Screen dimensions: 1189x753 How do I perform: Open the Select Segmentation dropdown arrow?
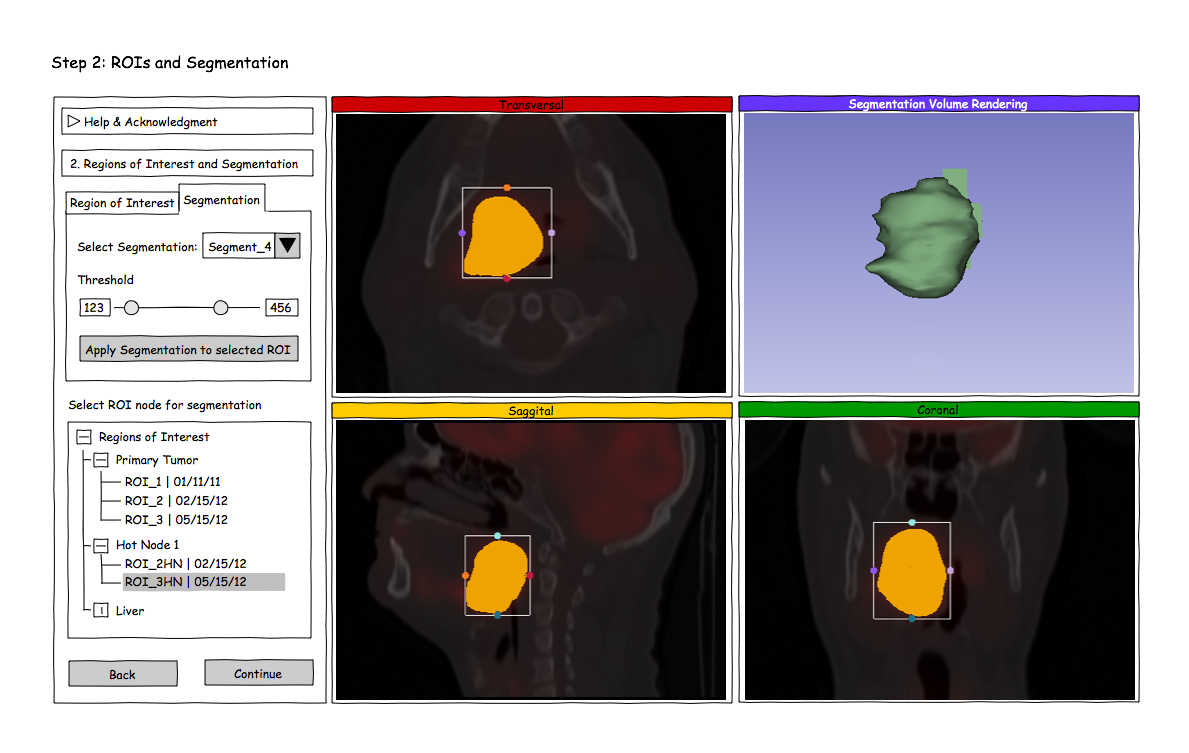[x=287, y=246]
